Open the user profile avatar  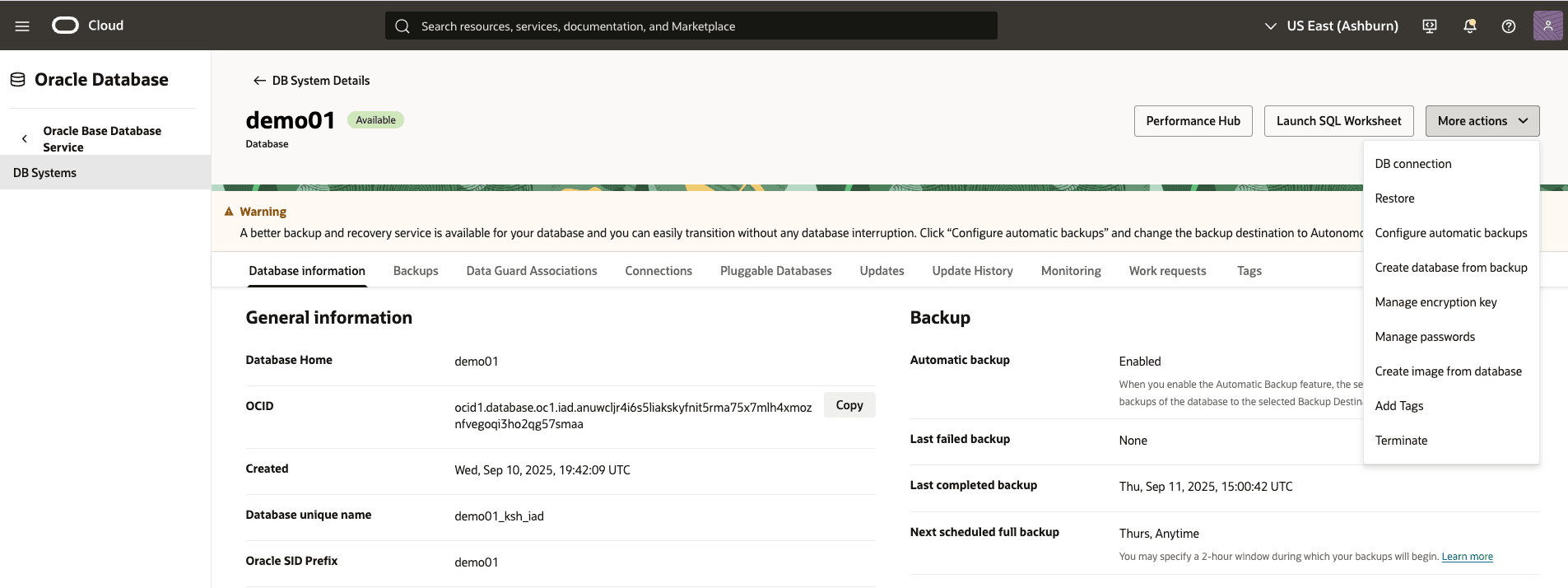coord(1547,26)
